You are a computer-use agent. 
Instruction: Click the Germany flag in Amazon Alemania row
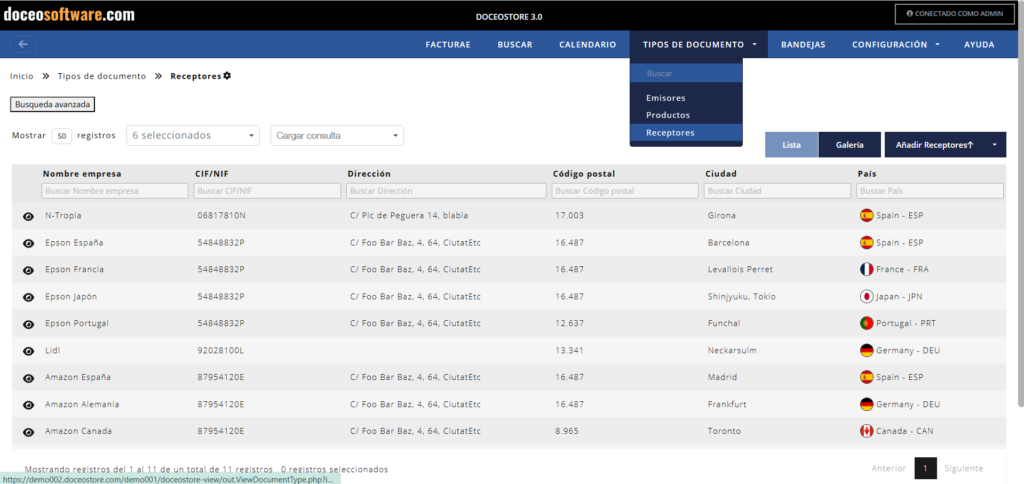867,404
